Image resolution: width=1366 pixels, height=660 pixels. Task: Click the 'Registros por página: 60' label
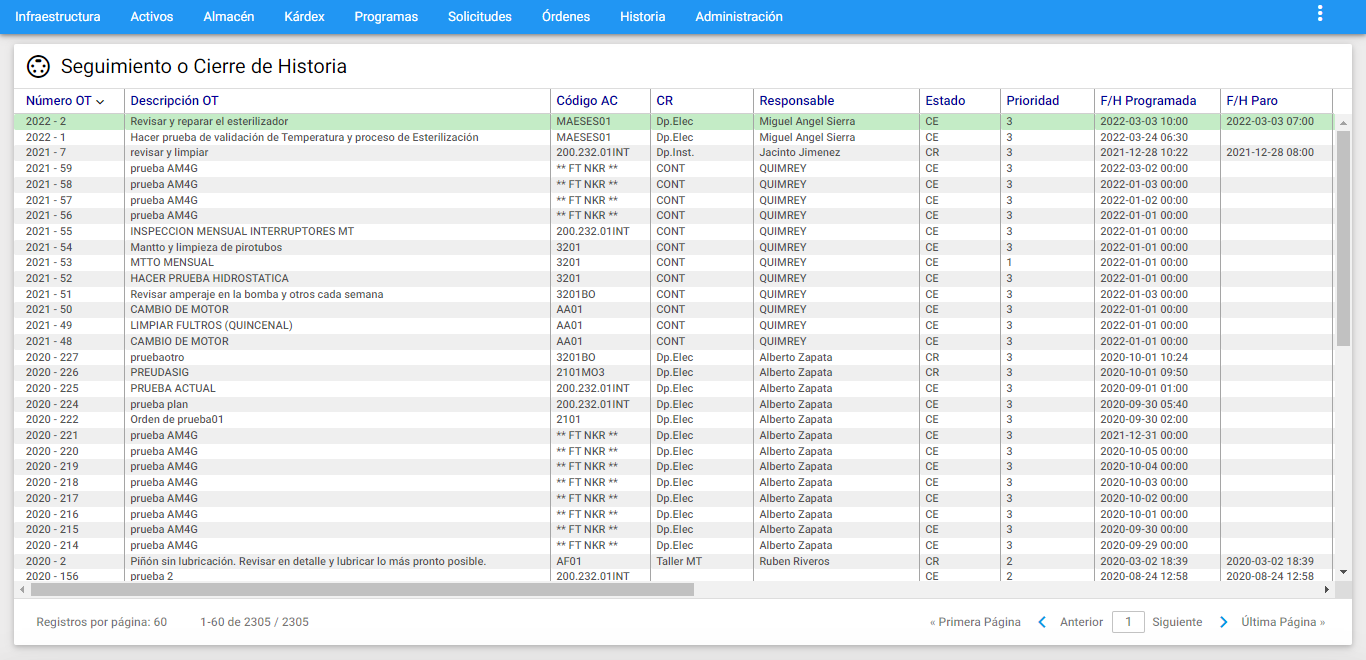click(102, 622)
